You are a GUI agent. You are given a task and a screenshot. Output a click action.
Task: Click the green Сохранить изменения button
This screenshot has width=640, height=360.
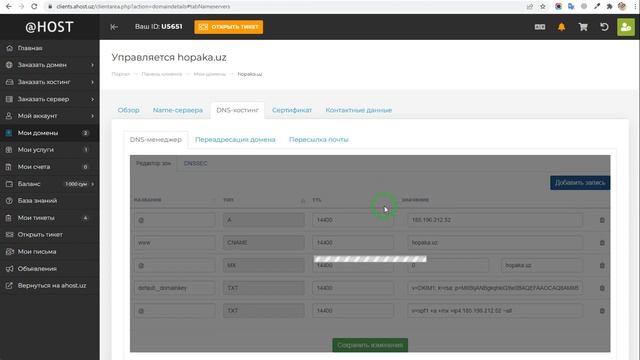click(x=370, y=345)
